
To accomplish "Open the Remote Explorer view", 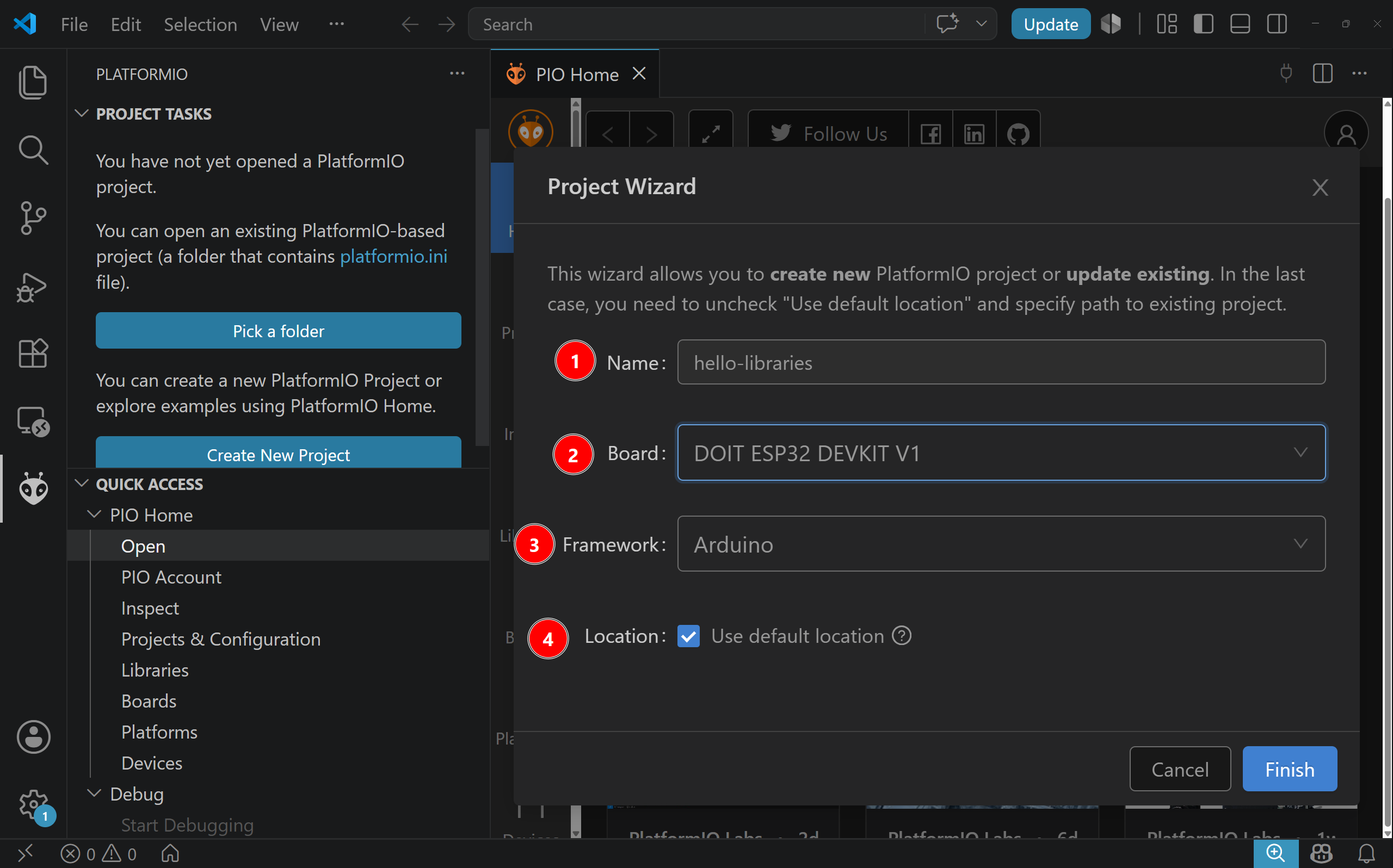I will click(x=33, y=421).
